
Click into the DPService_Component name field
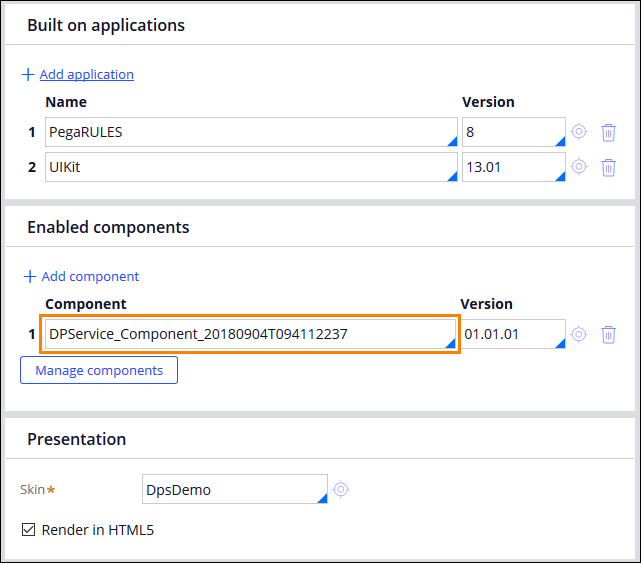click(x=250, y=334)
